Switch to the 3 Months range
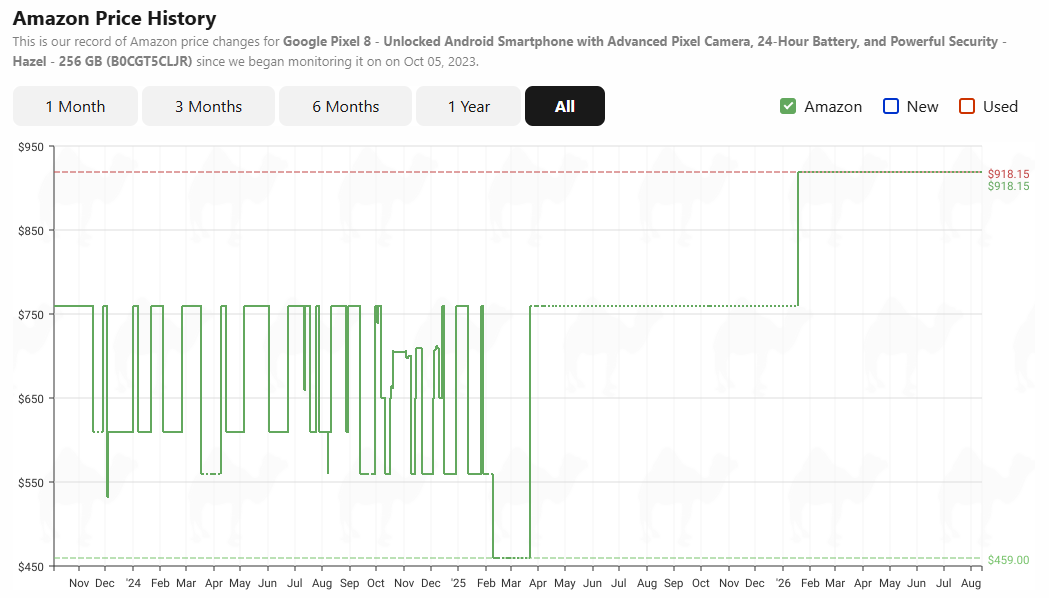Viewport: 1049px width, 598px height. pos(208,106)
